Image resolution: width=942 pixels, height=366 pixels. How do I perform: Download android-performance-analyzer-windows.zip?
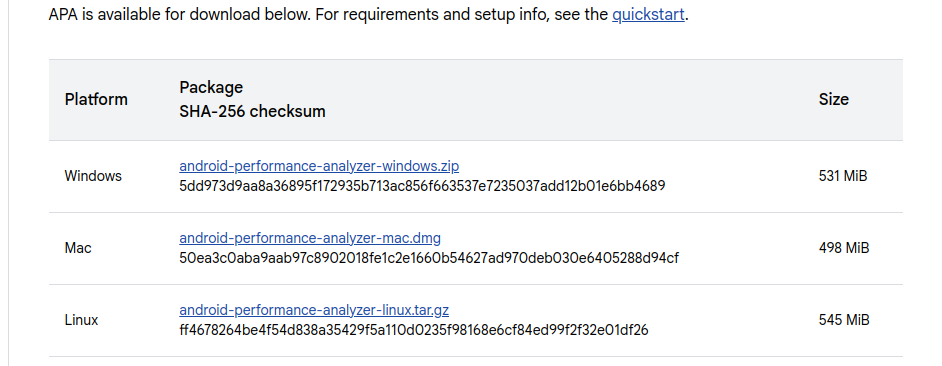319,166
